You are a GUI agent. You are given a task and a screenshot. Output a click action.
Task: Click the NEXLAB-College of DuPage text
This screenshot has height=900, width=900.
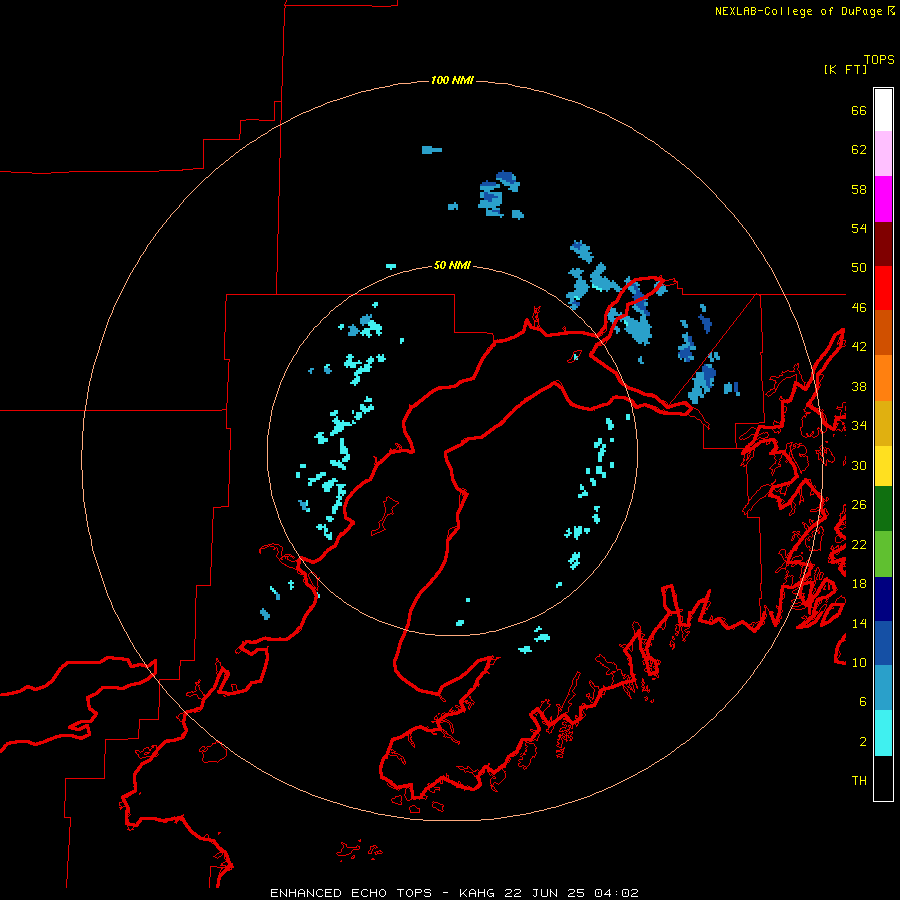[x=798, y=11]
